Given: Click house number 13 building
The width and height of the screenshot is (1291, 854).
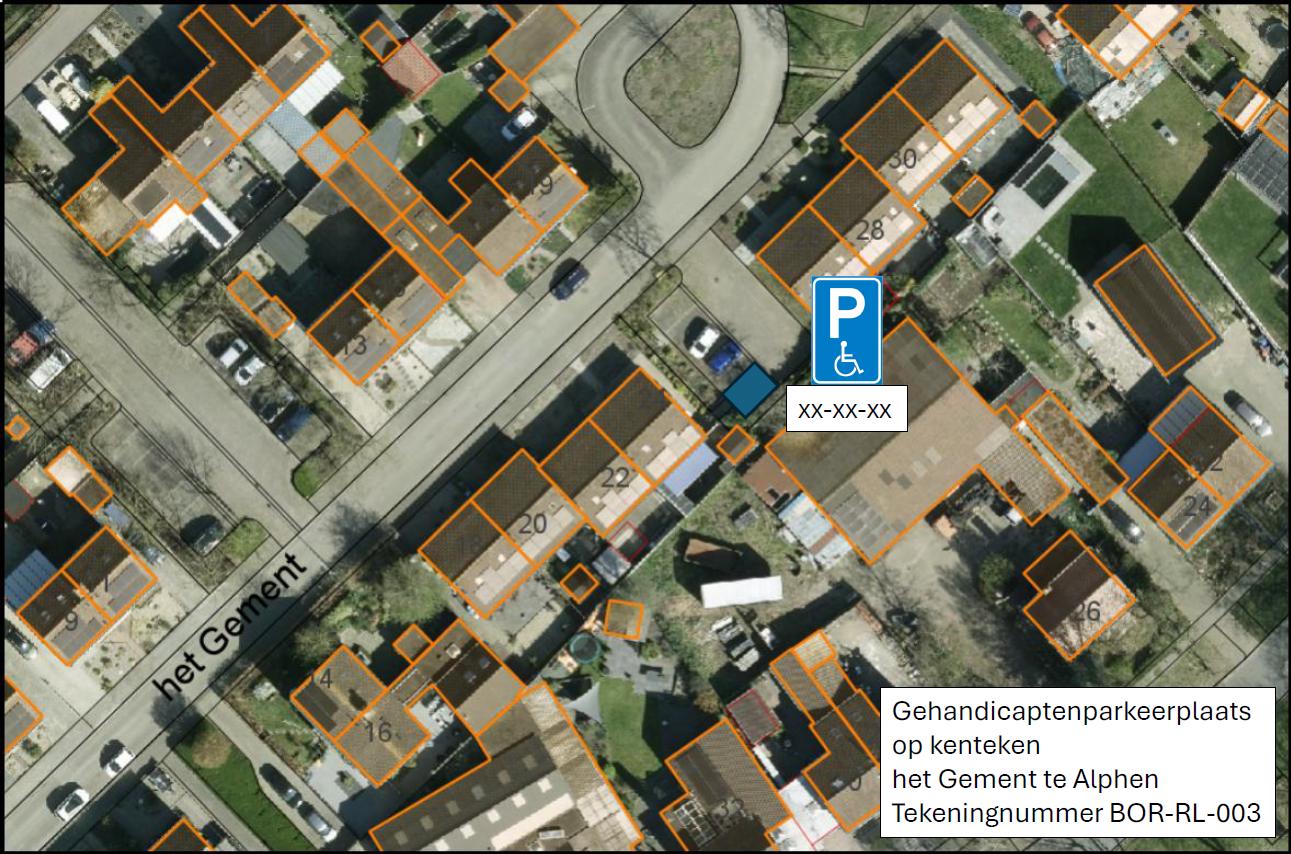Looking at the screenshot, I should 354,346.
